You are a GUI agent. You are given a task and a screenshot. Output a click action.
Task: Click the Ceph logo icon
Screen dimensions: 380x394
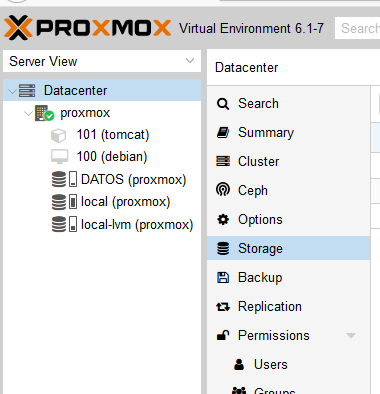223,190
